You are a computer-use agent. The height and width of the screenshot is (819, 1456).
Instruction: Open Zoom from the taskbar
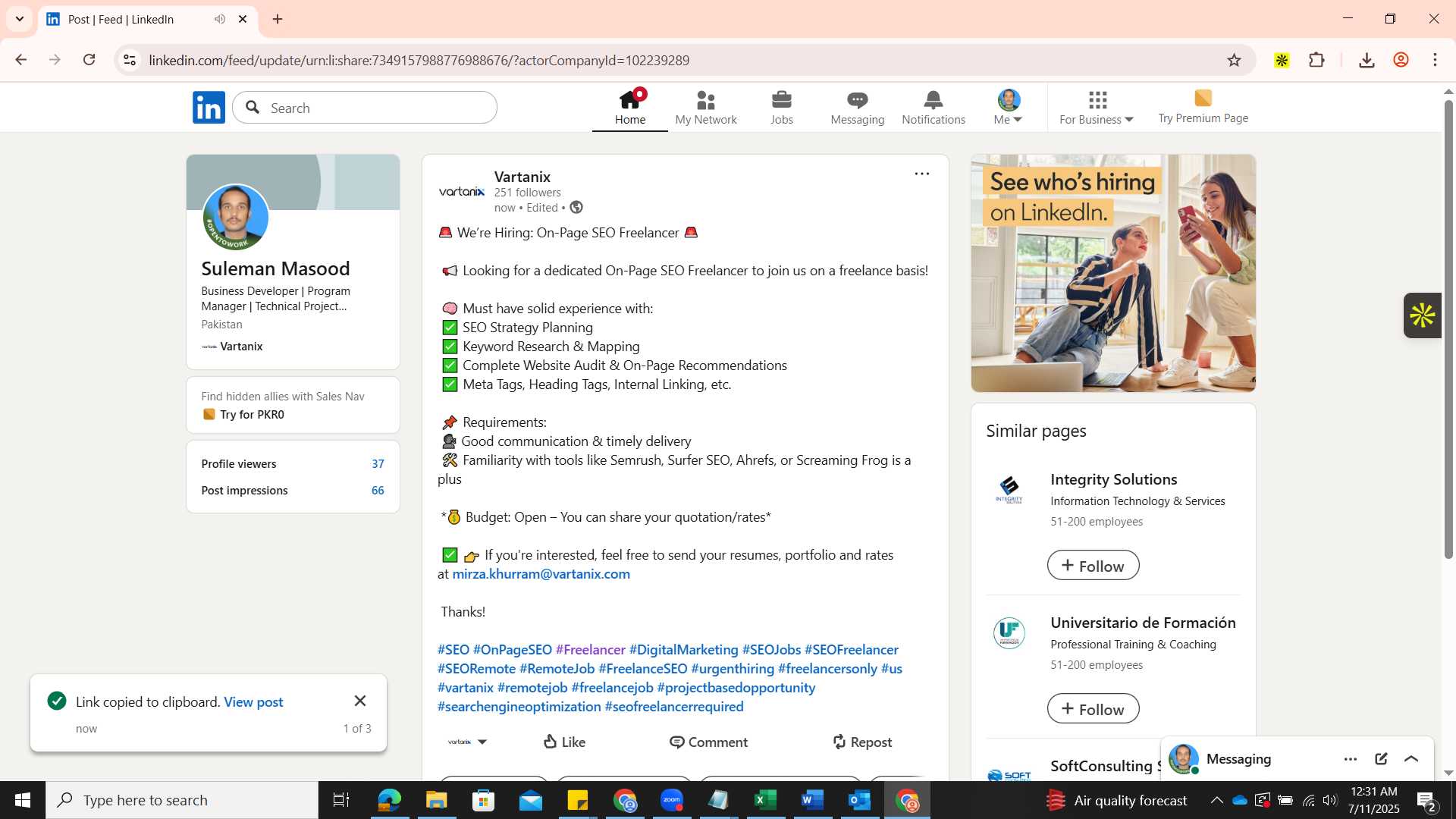click(672, 800)
